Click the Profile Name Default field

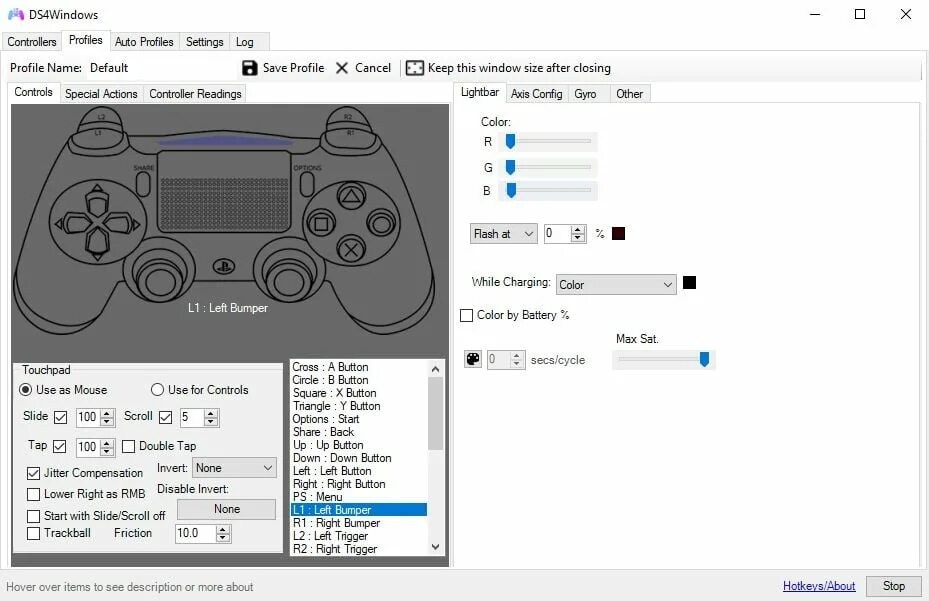160,68
